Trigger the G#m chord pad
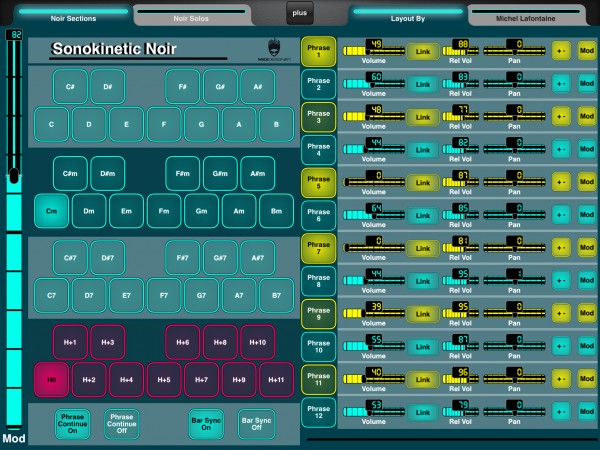600x450 pixels. [x=220, y=173]
